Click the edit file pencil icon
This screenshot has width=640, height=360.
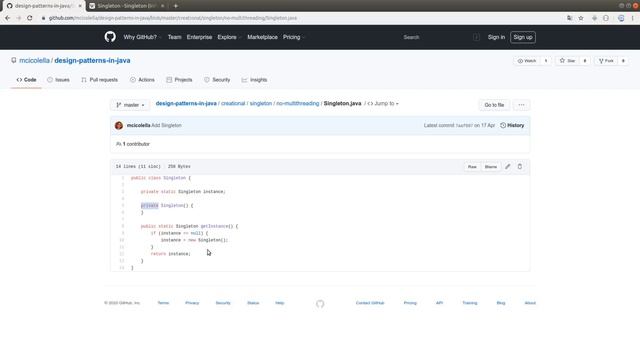coord(507,167)
